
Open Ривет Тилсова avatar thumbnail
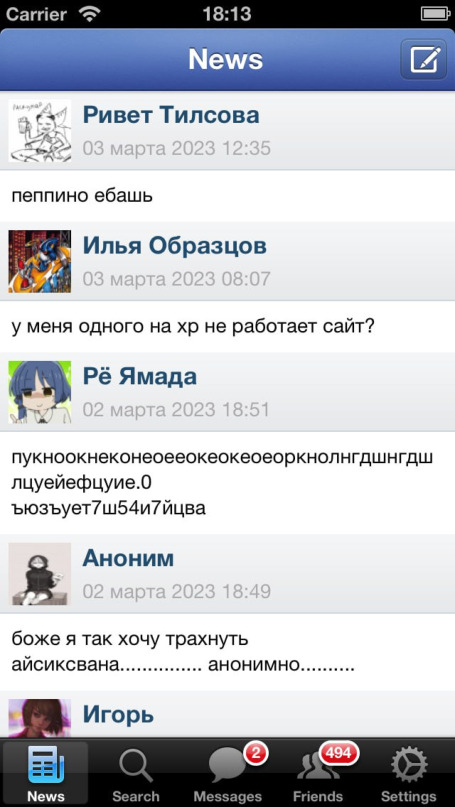(40, 131)
